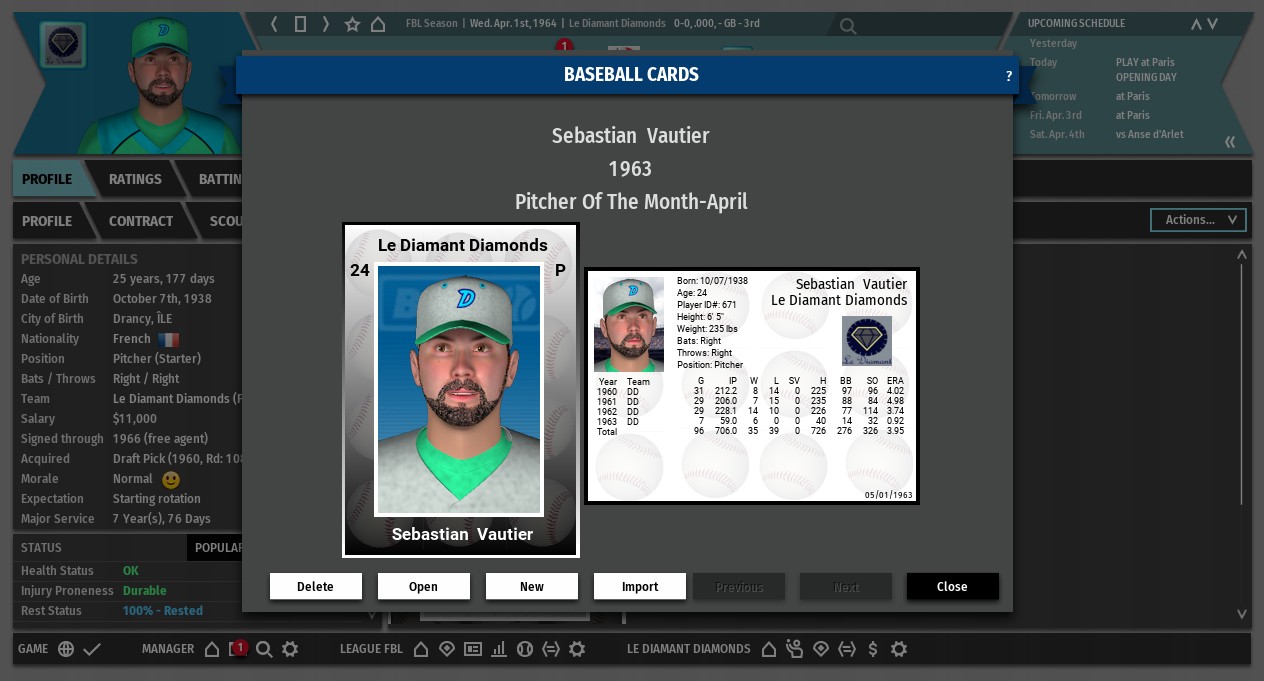1264x681 pixels.
Task: Click the search magnifier in top bar
Action: (x=847, y=26)
